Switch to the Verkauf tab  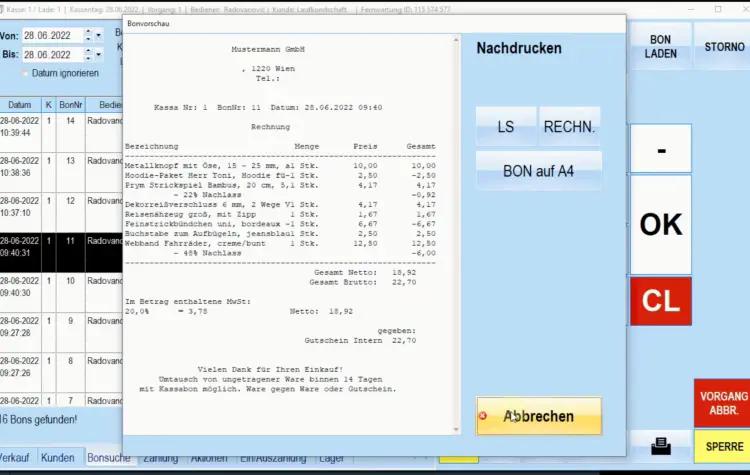coord(15,457)
